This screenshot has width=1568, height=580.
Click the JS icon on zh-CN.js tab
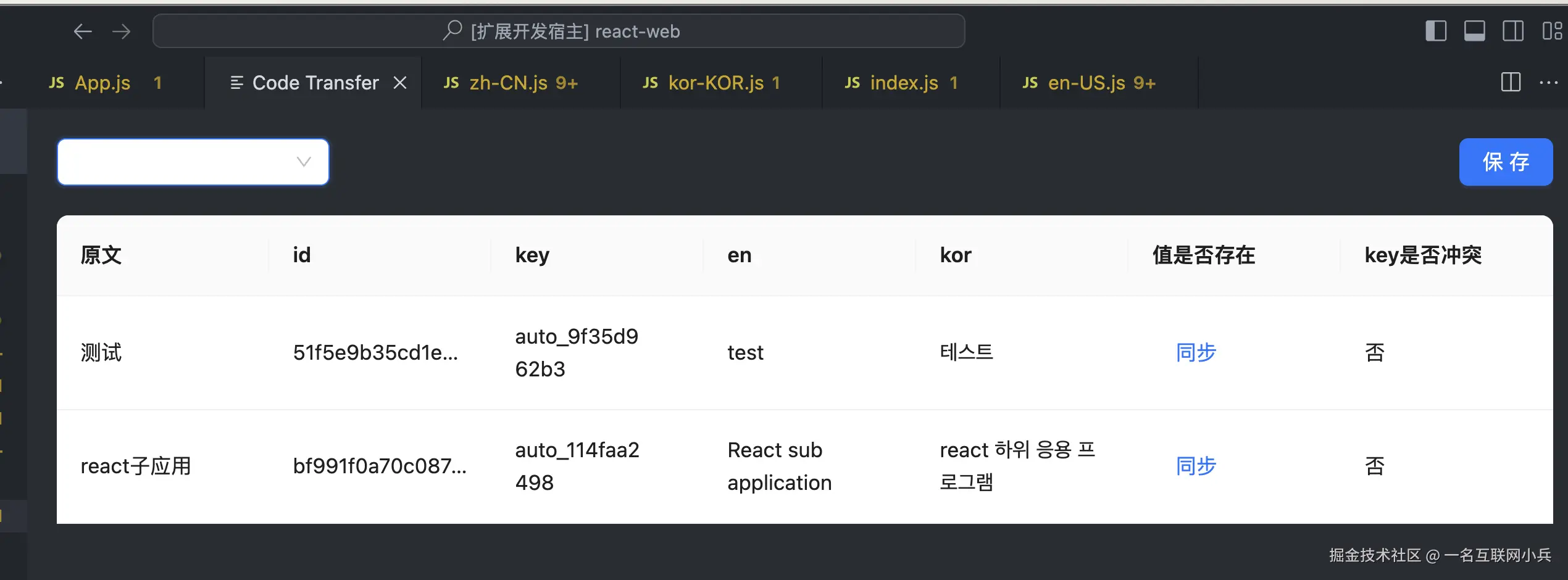[450, 82]
